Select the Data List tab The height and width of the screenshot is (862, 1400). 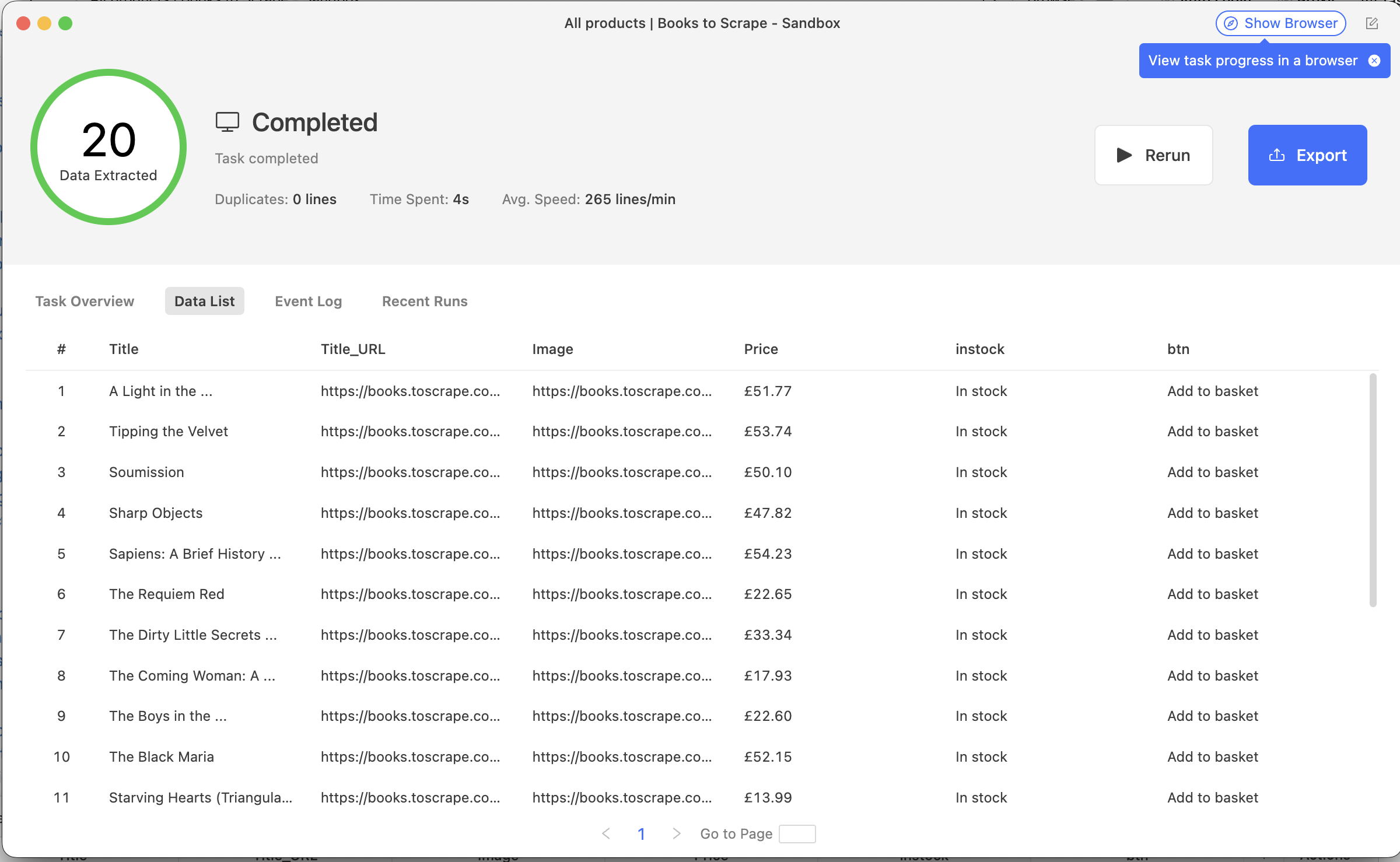[204, 301]
